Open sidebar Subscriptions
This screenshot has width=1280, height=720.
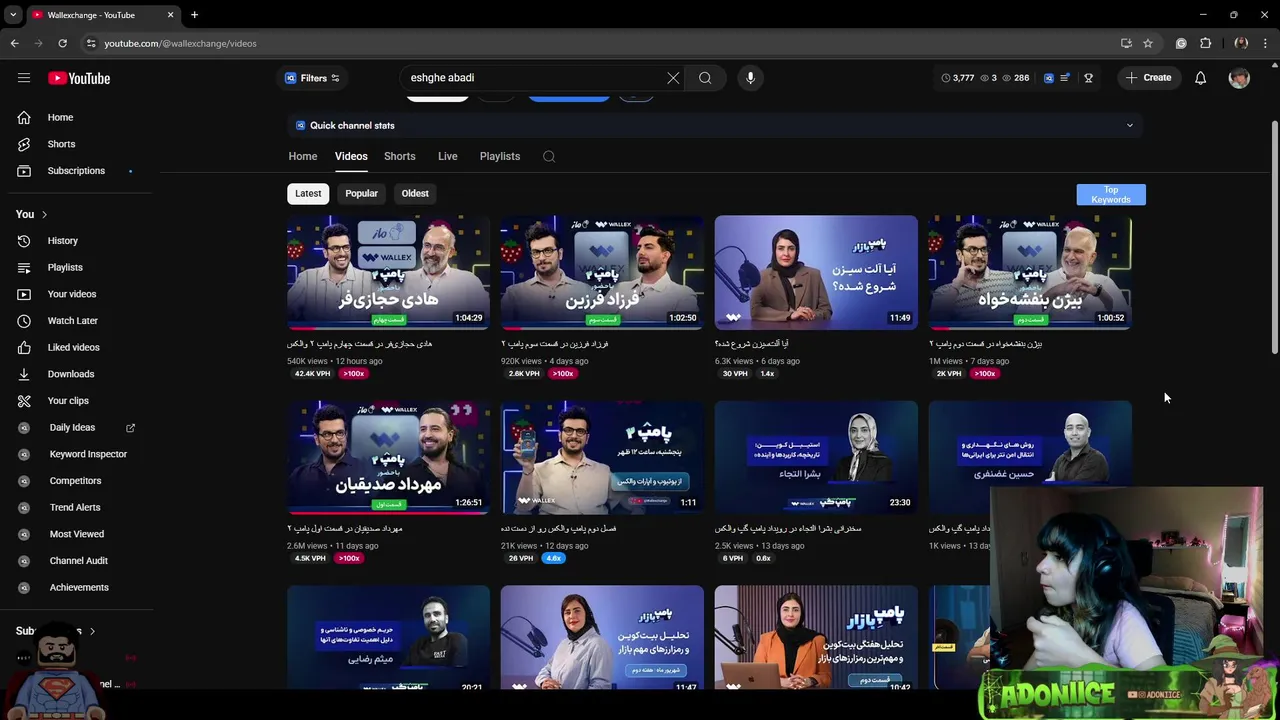click(x=76, y=171)
